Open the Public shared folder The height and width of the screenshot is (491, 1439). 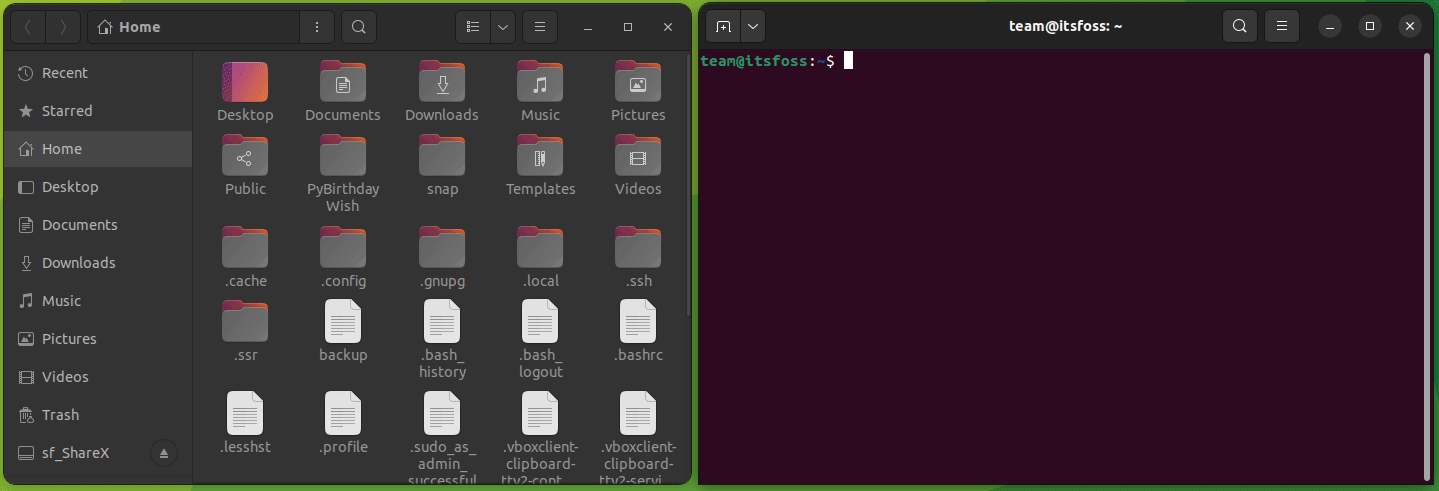coord(245,158)
